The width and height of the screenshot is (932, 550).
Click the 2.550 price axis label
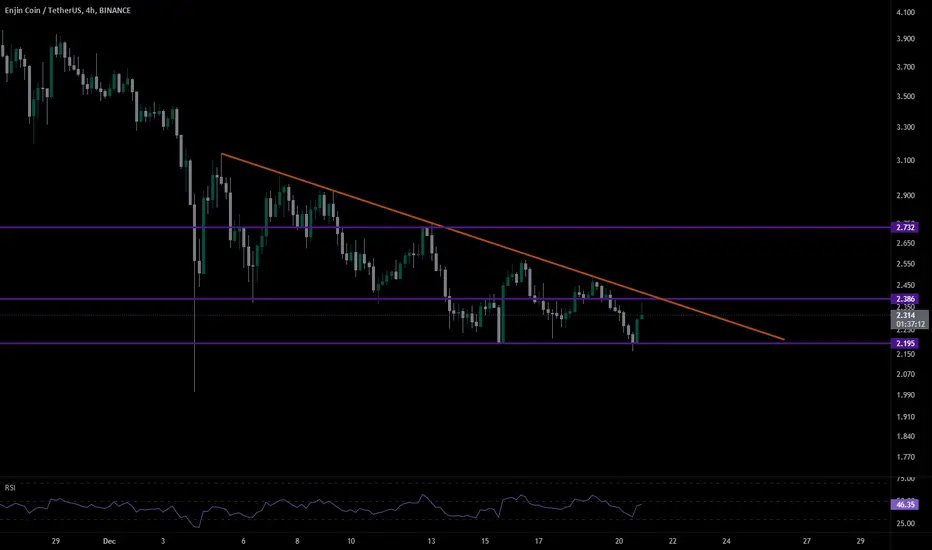[x=905, y=264]
